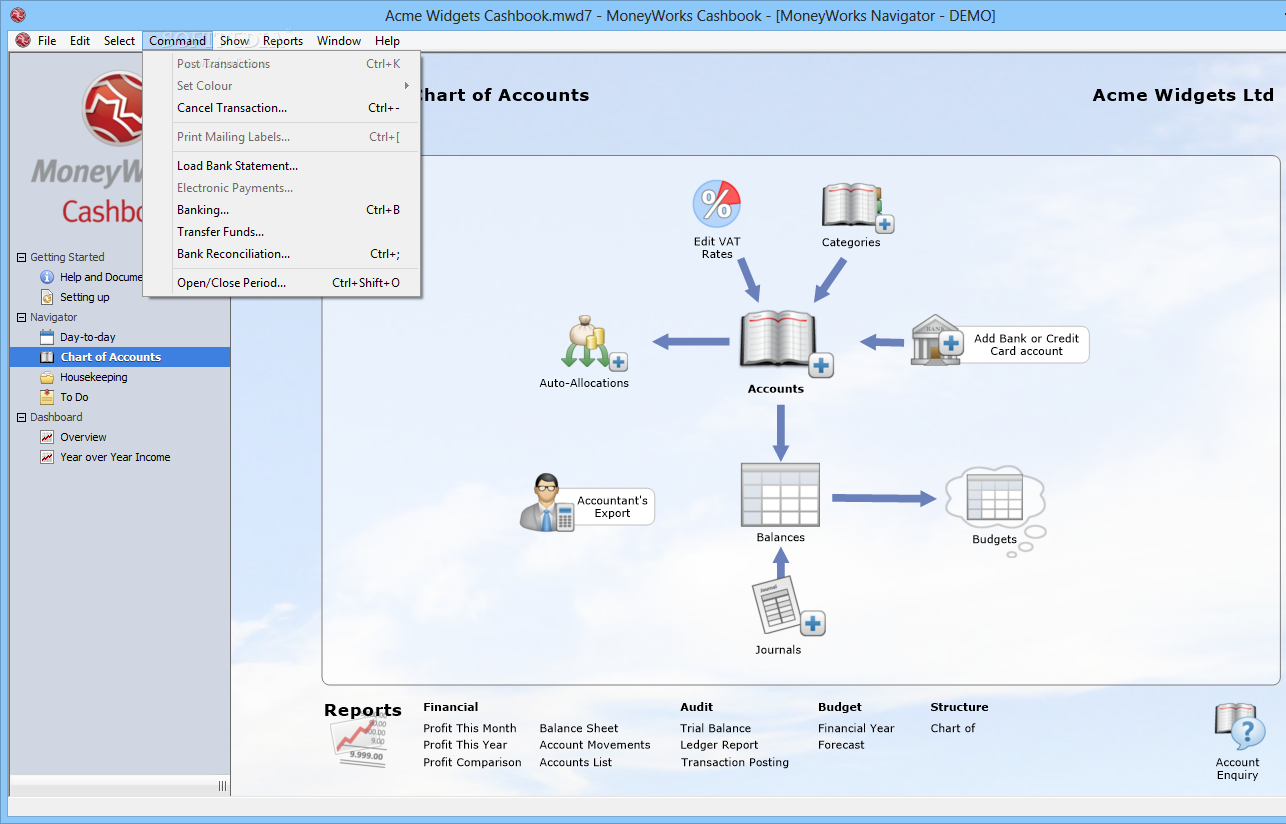Click the To Do sidebar icon

(47, 397)
